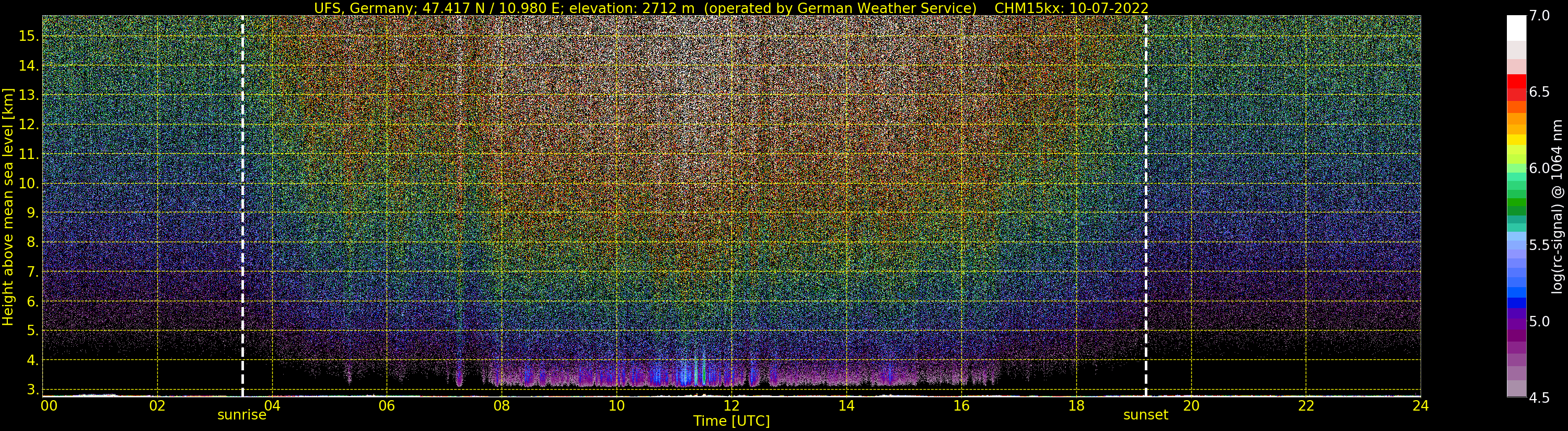Click the time axis tick '04'

tap(272, 406)
